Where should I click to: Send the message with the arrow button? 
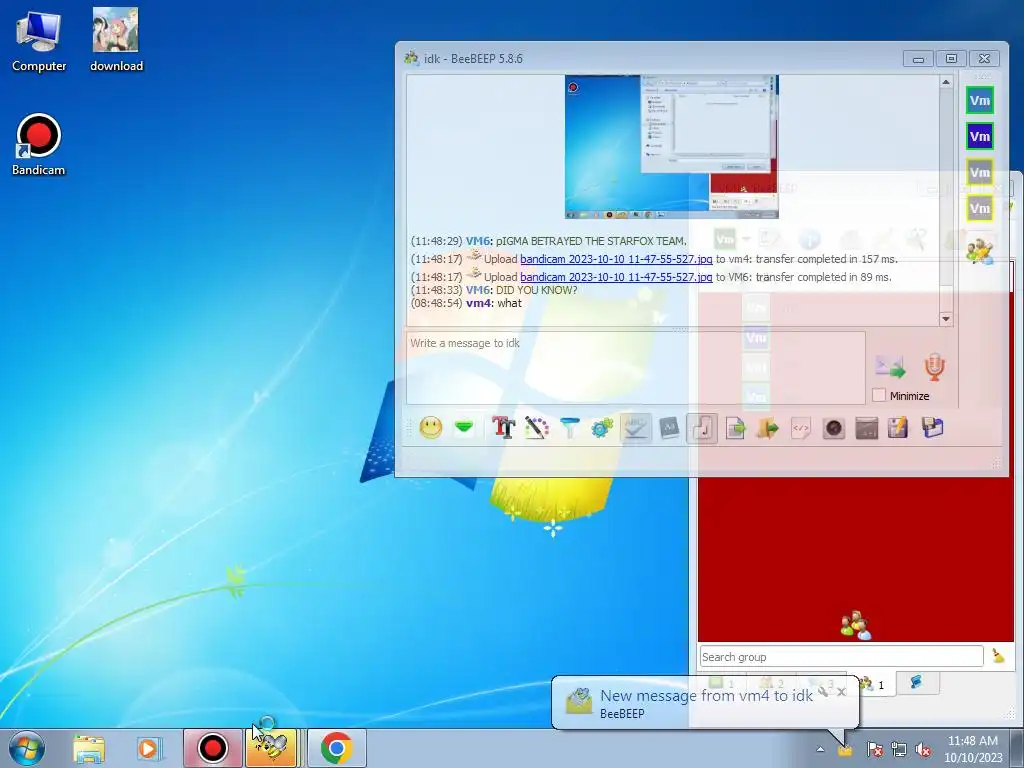coord(890,367)
